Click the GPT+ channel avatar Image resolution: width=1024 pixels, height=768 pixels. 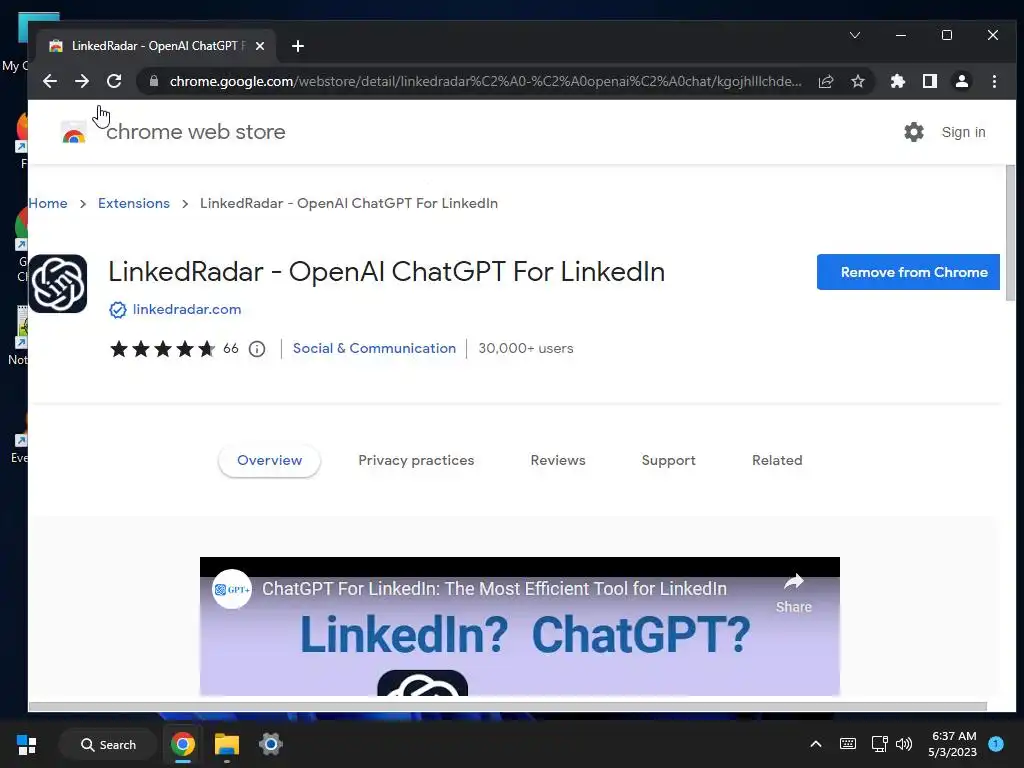pos(232,589)
